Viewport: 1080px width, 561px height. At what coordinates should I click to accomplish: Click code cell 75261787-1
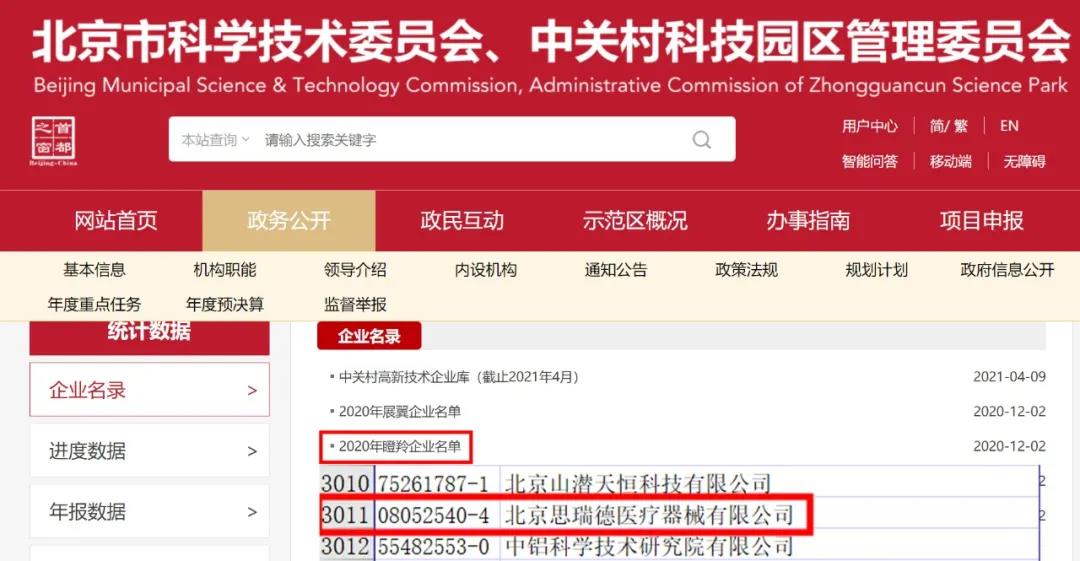(434, 483)
